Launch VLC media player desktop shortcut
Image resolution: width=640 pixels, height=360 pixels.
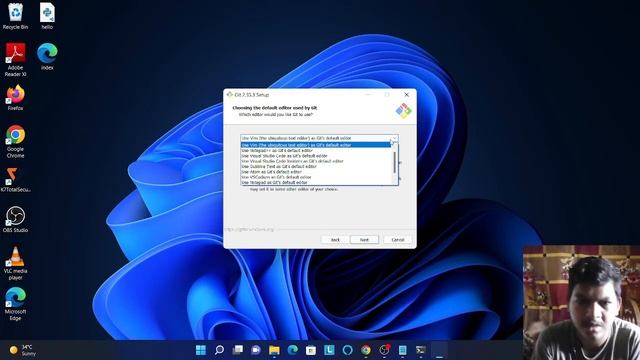16,263
